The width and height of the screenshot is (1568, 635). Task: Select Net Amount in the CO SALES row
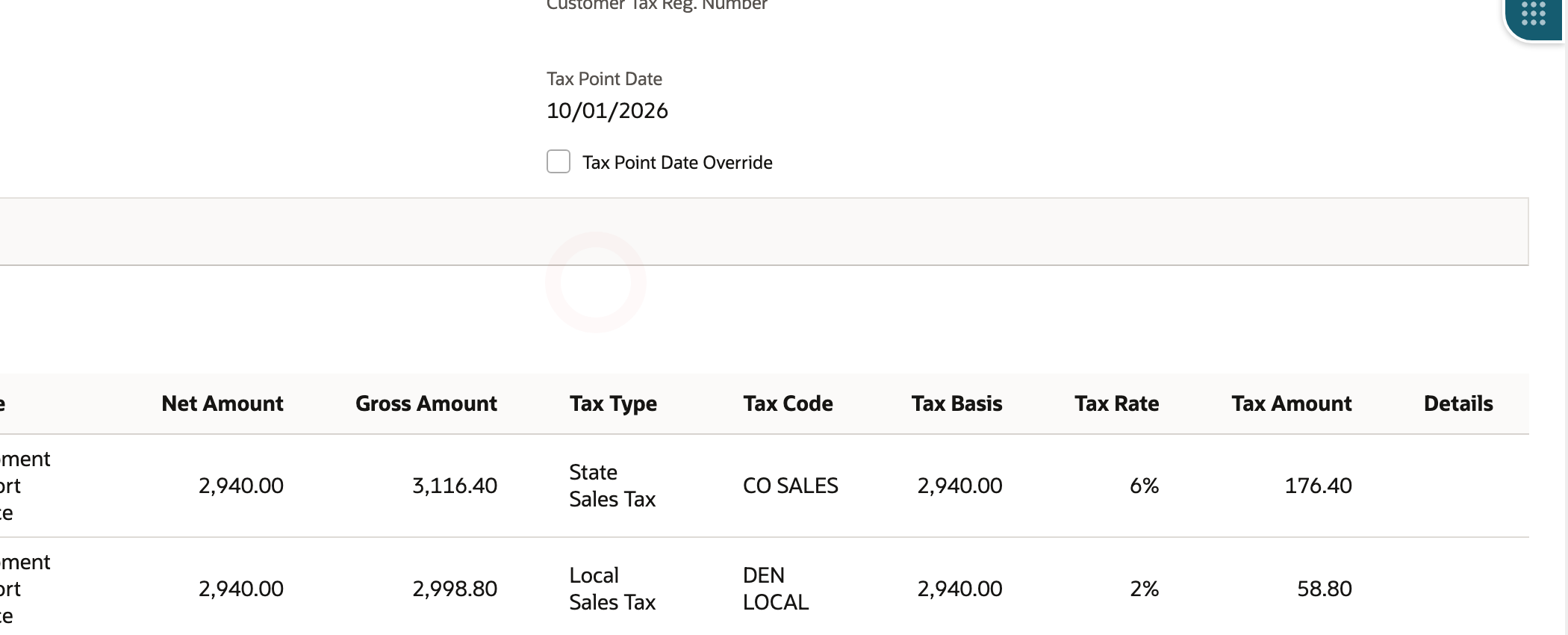[241, 486]
